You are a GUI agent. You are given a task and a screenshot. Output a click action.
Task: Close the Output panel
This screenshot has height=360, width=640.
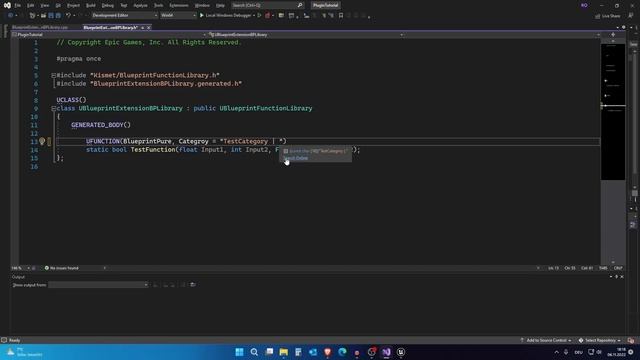point(622,277)
